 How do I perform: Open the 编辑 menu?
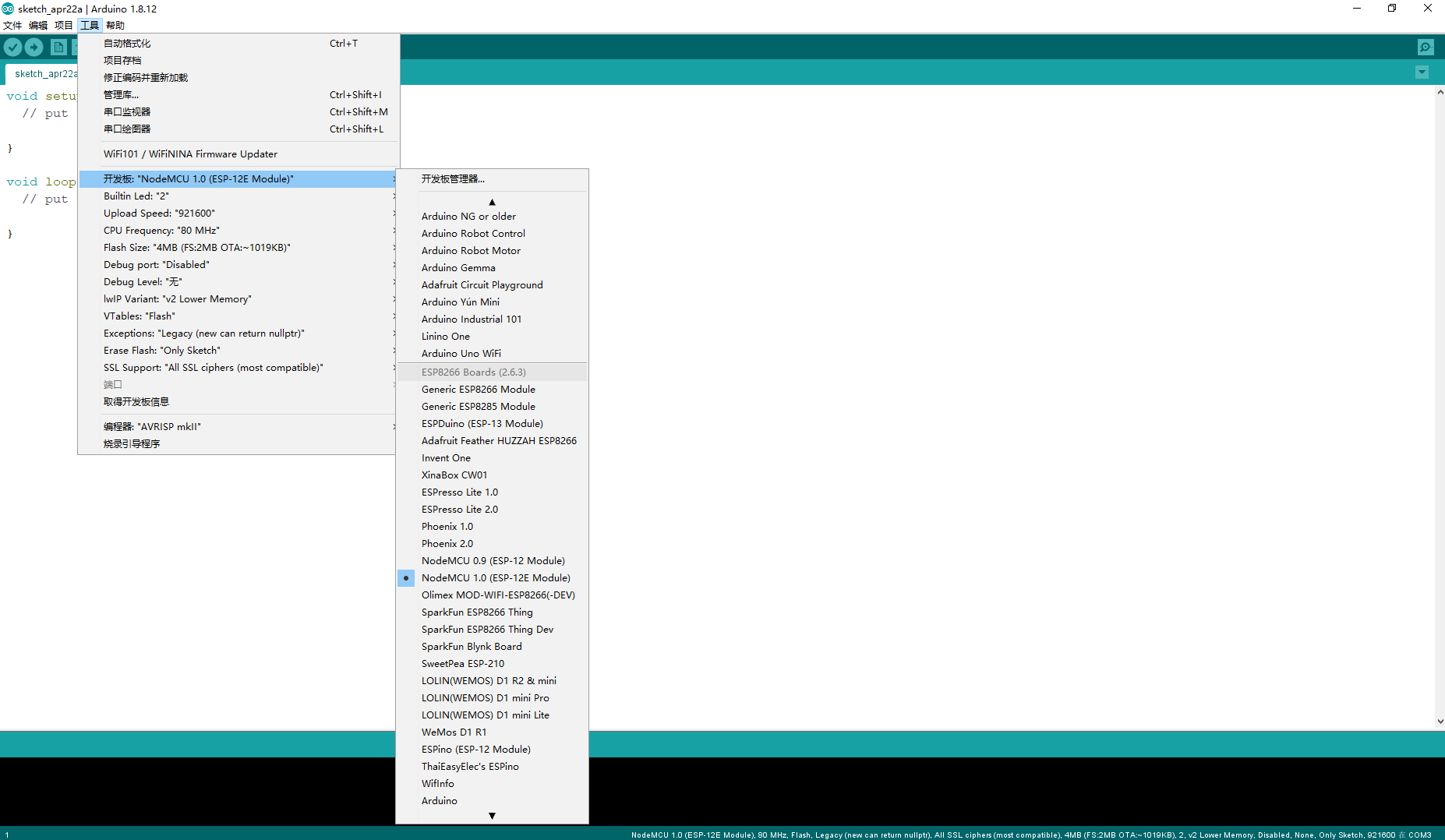point(38,26)
